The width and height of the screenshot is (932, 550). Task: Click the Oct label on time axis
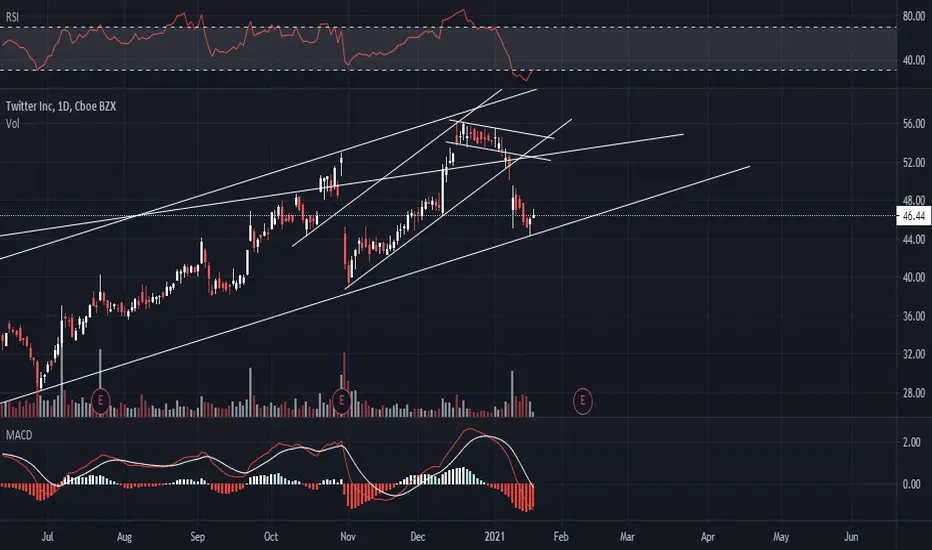pyautogui.click(x=270, y=537)
